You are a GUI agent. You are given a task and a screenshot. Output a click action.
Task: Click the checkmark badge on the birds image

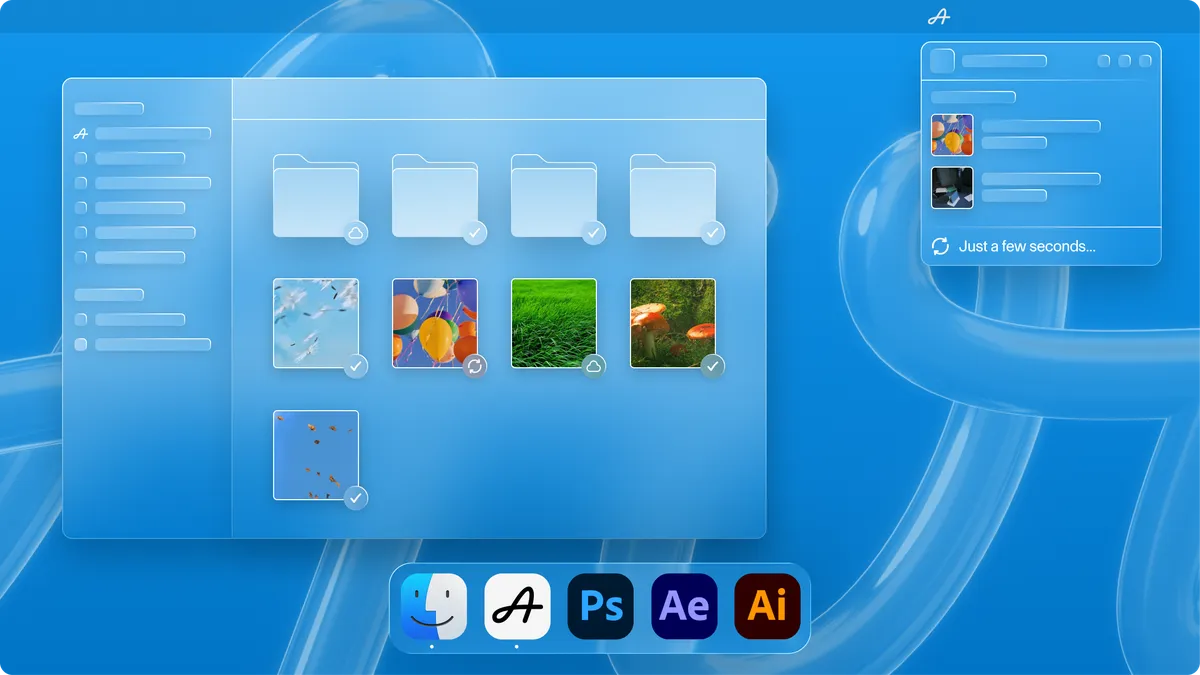(x=356, y=366)
